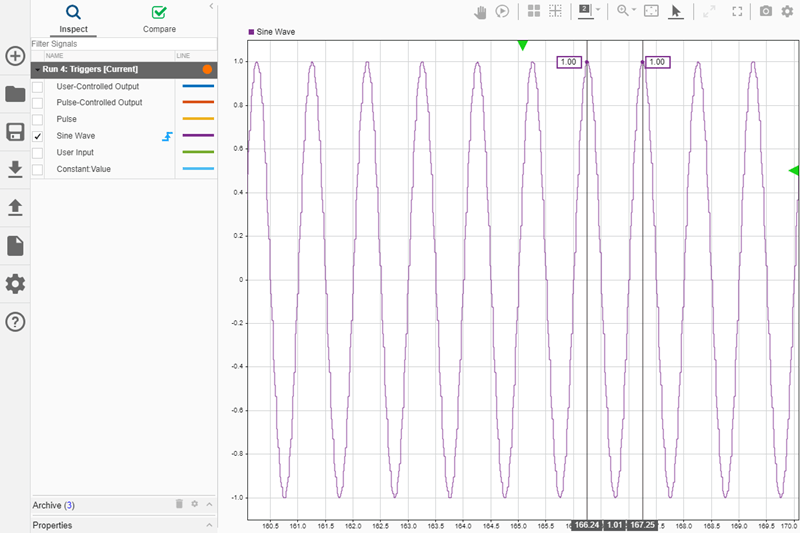The image size is (800, 533).
Task: Open visualization settings gear in the plot toolbar
Action: [788, 11]
